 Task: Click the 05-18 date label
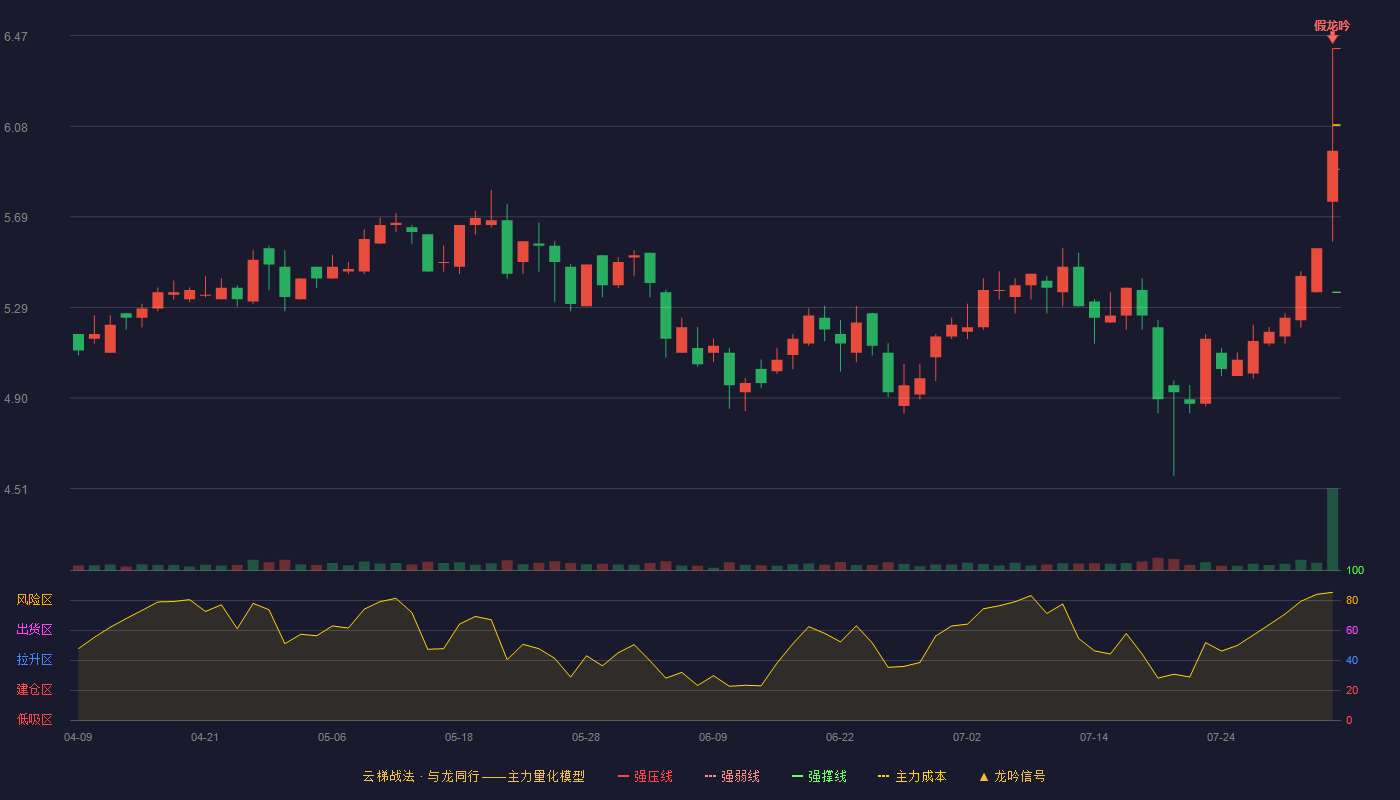(459, 737)
